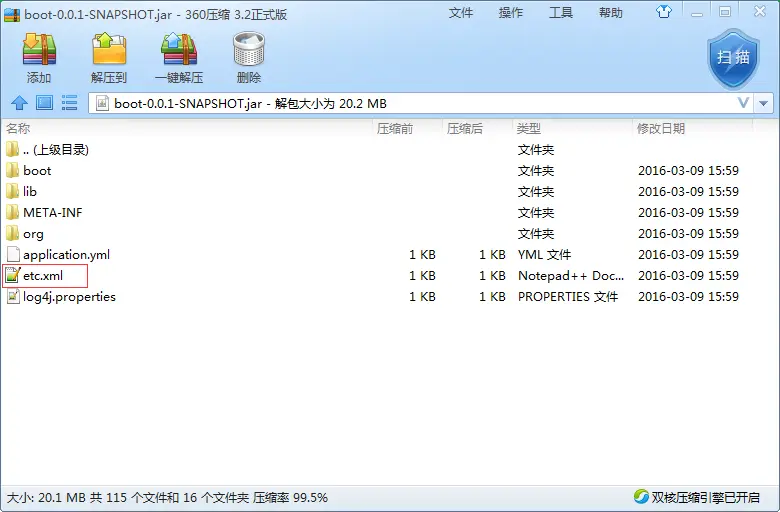Image resolution: width=780 pixels, height=512 pixels.
Task: Click the 压缩前 size of application.yml
Action: (422, 254)
